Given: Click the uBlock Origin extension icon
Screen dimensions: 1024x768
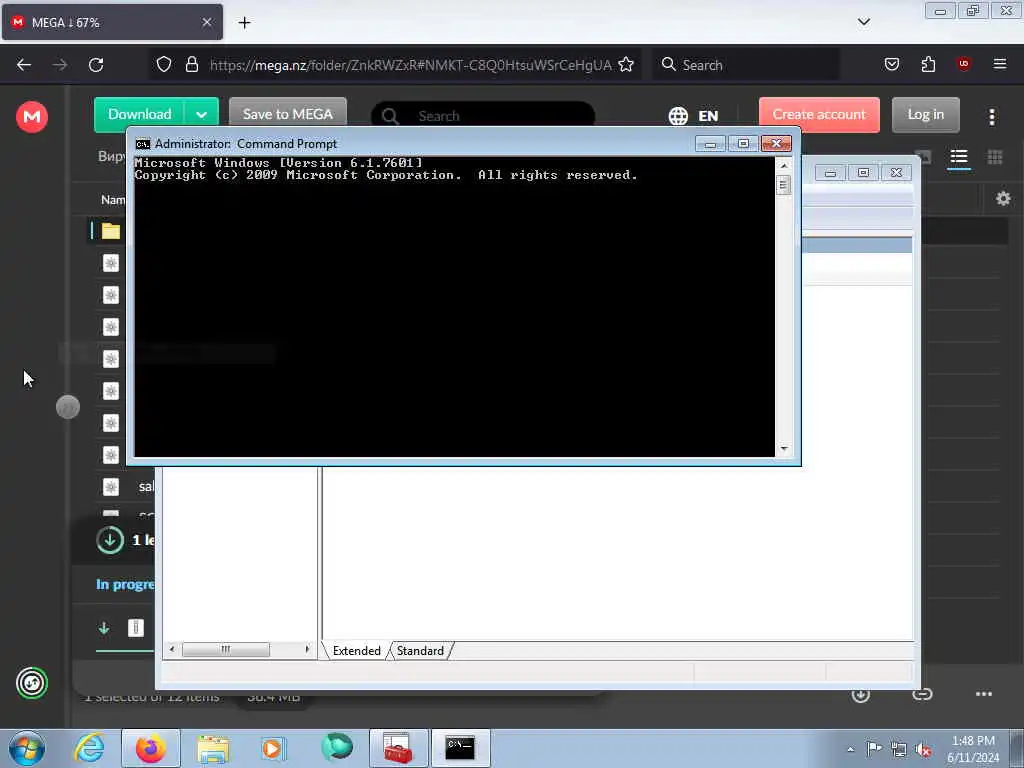Looking at the screenshot, I should click(963, 63).
